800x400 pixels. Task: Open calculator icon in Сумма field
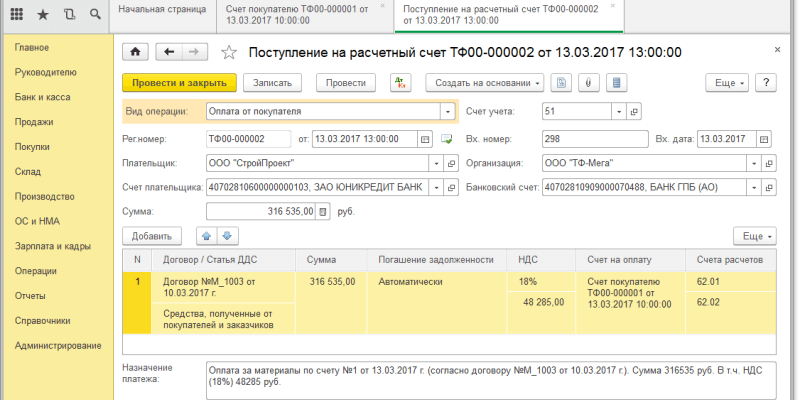click(x=322, y=212)
